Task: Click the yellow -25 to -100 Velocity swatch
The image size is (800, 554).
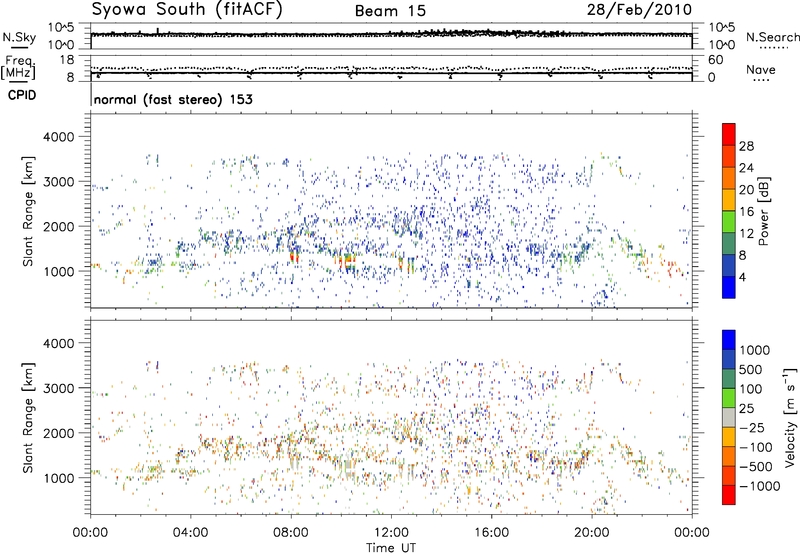Action: click(729, 437)
